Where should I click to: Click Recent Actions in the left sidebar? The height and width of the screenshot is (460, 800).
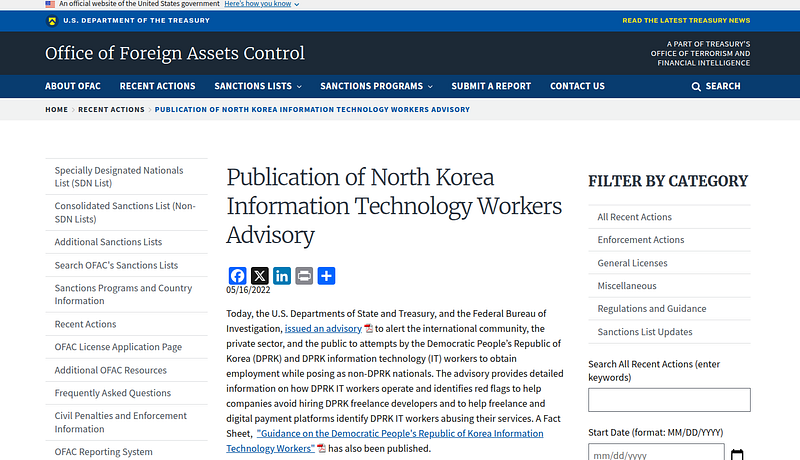coord(127,324)
